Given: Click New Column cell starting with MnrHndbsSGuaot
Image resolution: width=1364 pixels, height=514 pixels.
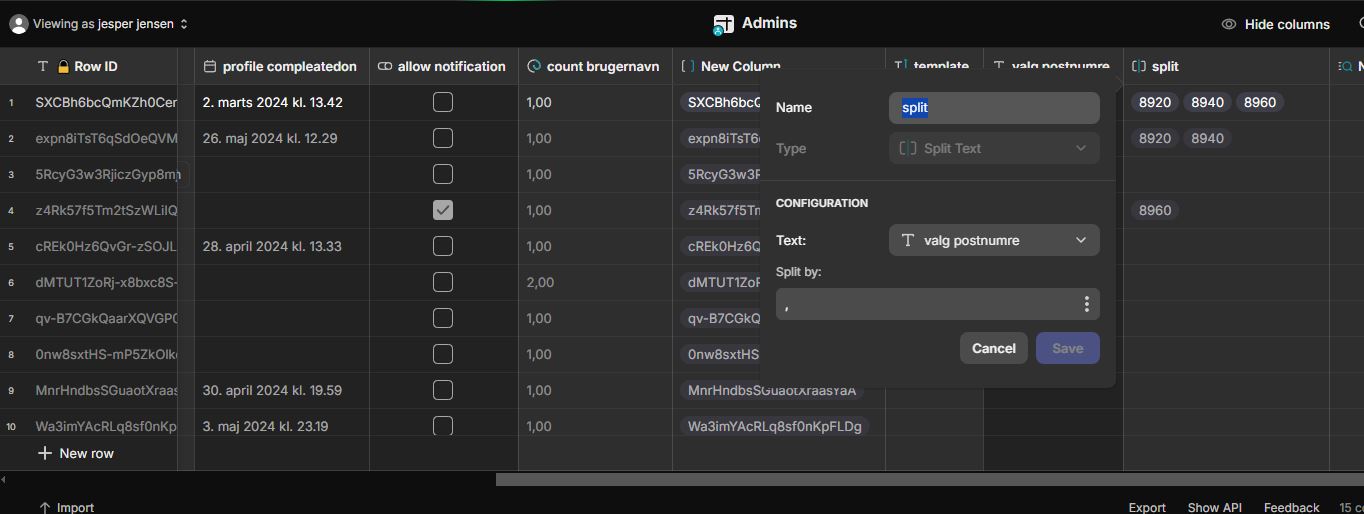Looking at the screenshot, I should pos(772,390).
